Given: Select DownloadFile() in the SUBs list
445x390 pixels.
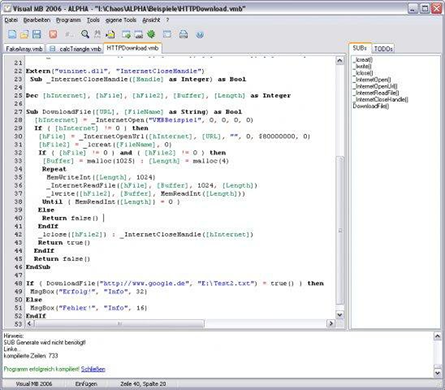Looking at the screenshot, I should (x=371, y=106).
